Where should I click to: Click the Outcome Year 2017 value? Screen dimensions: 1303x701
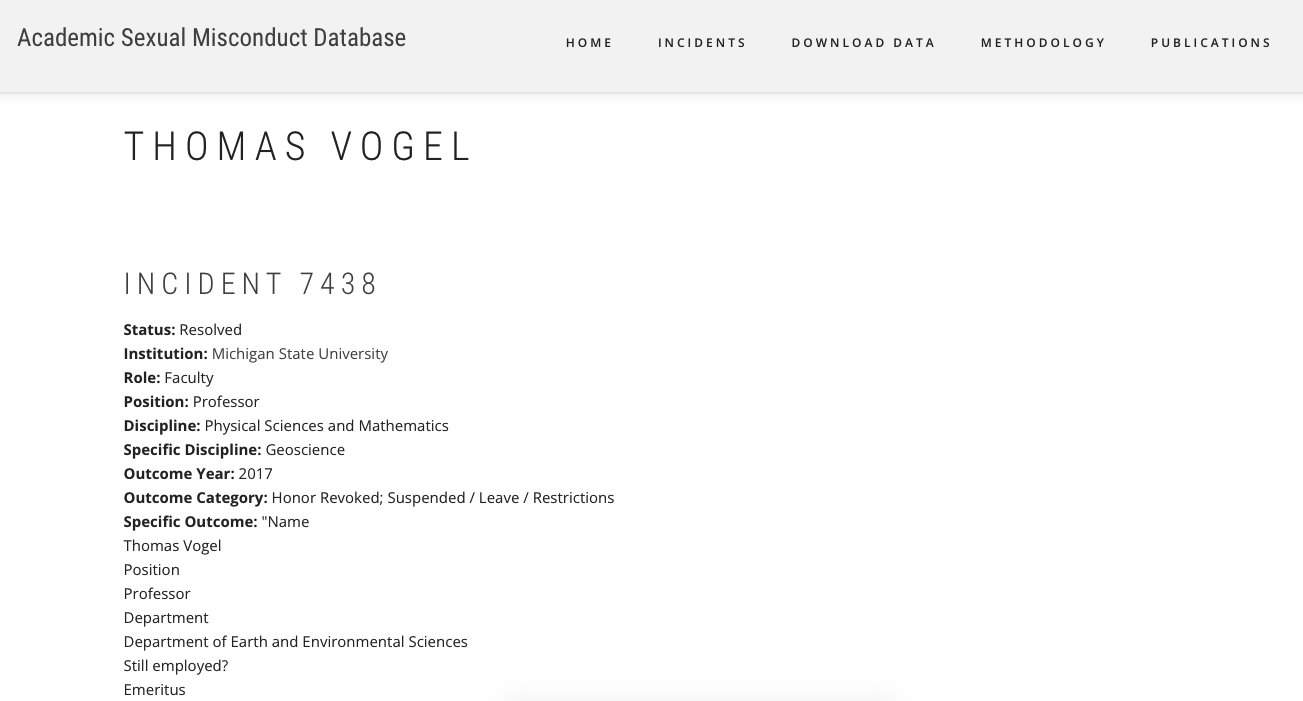(x=255, y=474)
